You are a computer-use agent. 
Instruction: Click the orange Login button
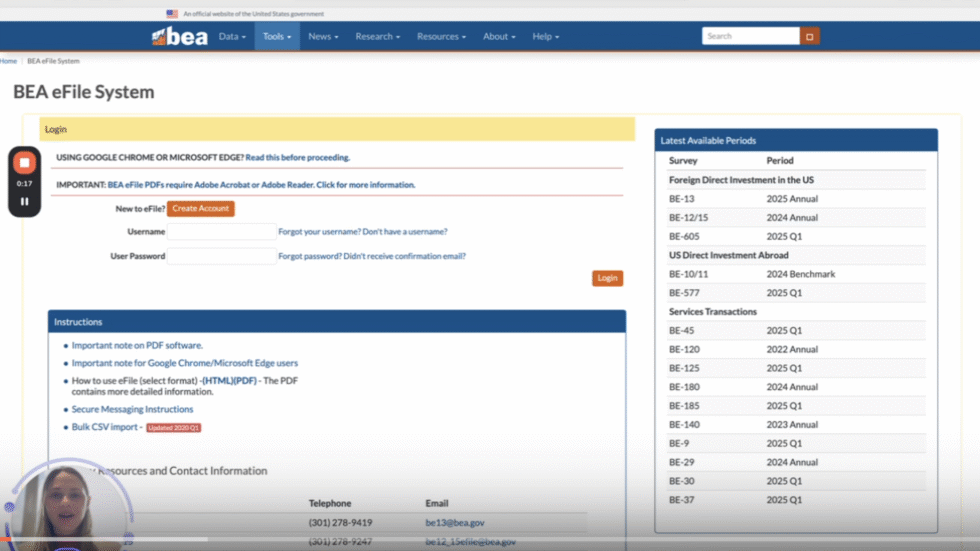click(607, 278)
